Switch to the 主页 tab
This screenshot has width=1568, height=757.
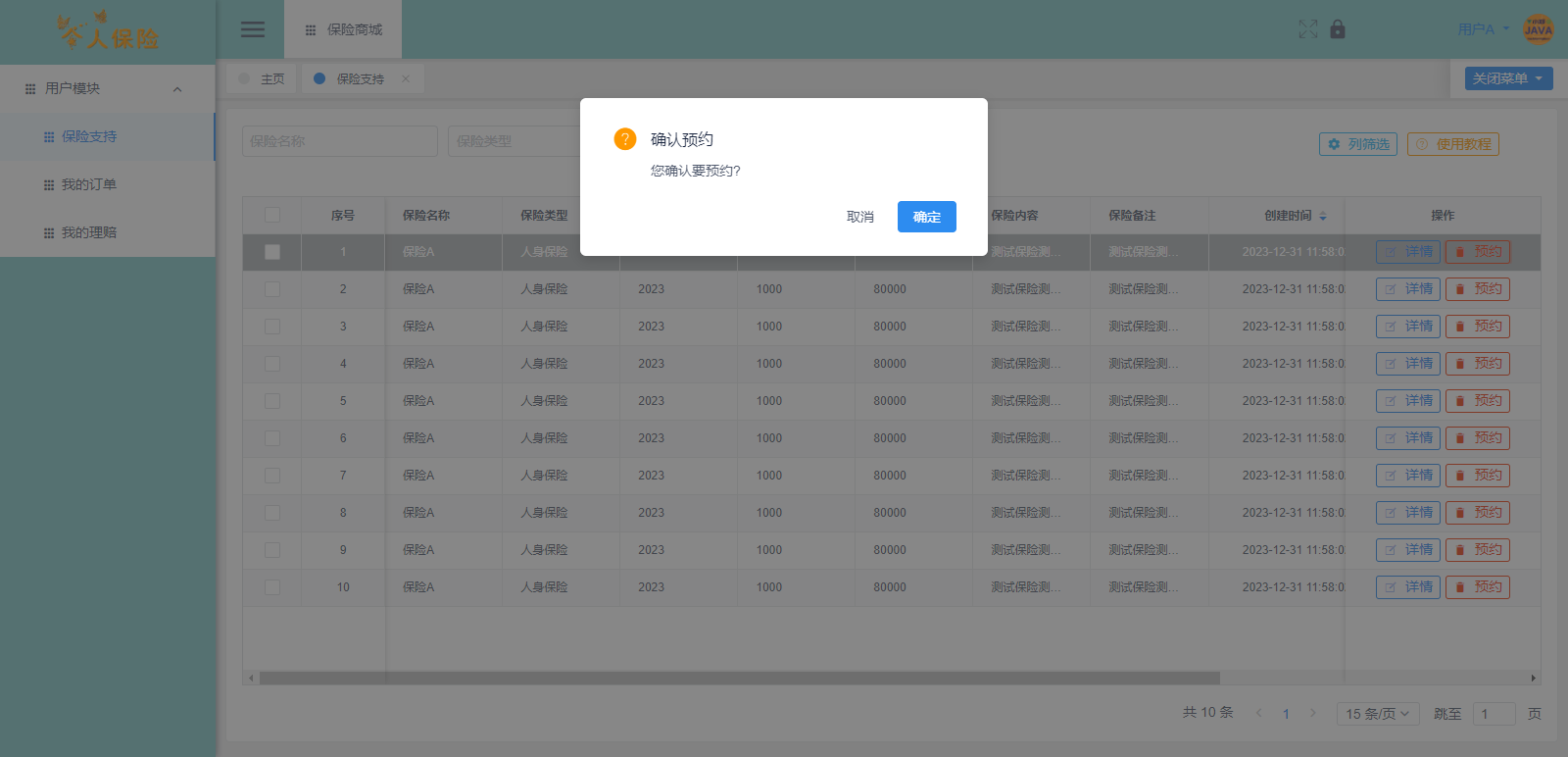tap(262, 78)
